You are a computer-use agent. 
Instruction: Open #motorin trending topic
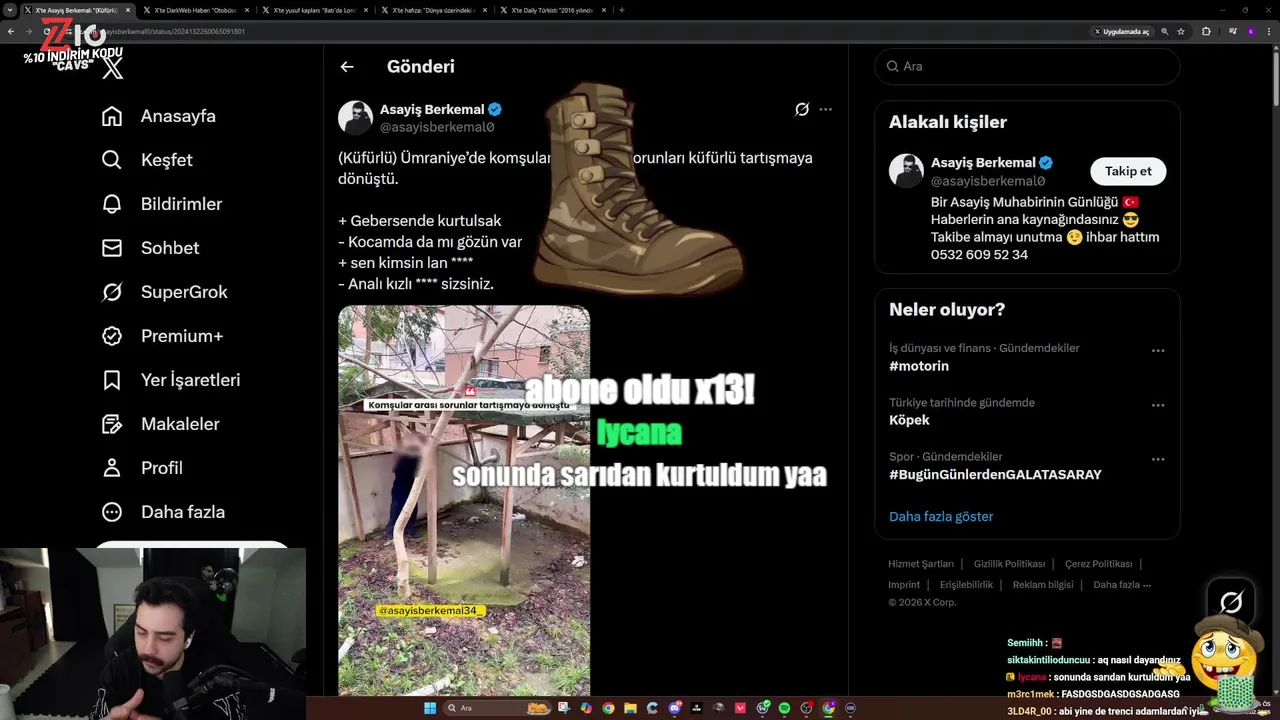(919, 366)
